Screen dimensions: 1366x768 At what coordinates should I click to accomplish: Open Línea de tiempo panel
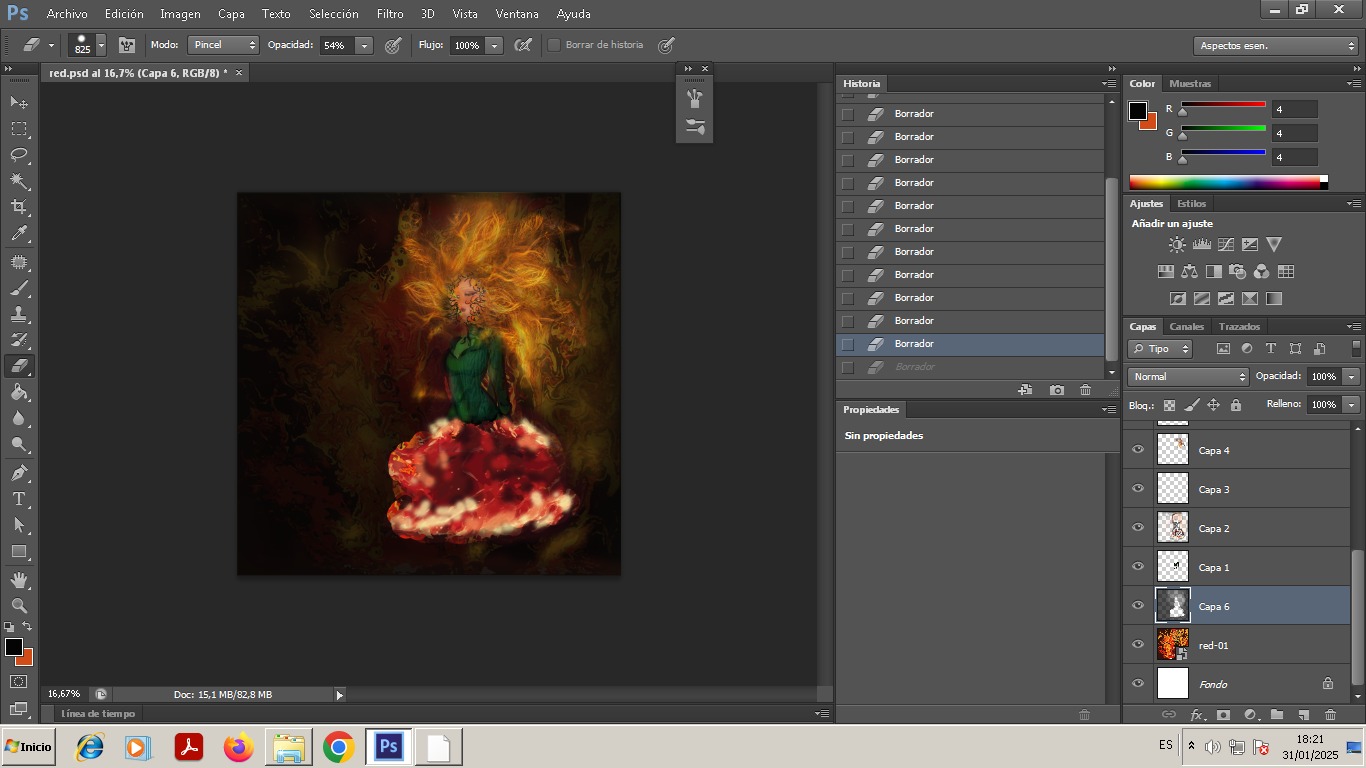98,714
